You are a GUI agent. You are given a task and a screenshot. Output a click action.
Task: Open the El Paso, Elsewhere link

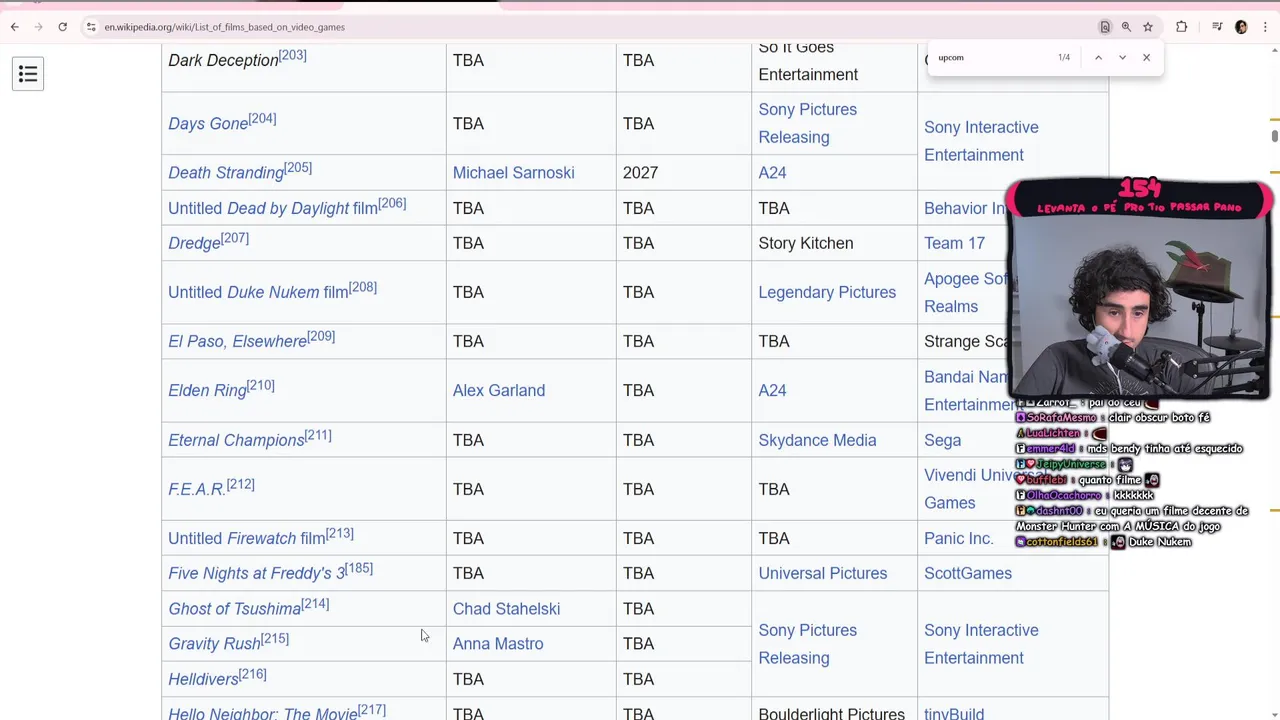[237, 342]
